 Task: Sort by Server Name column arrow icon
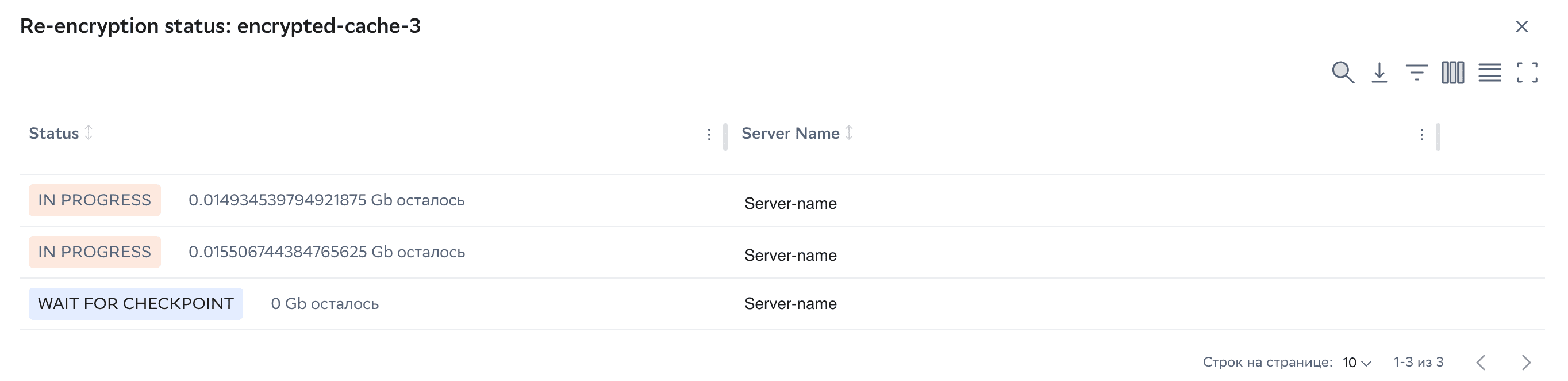click(x=849, y=132)
